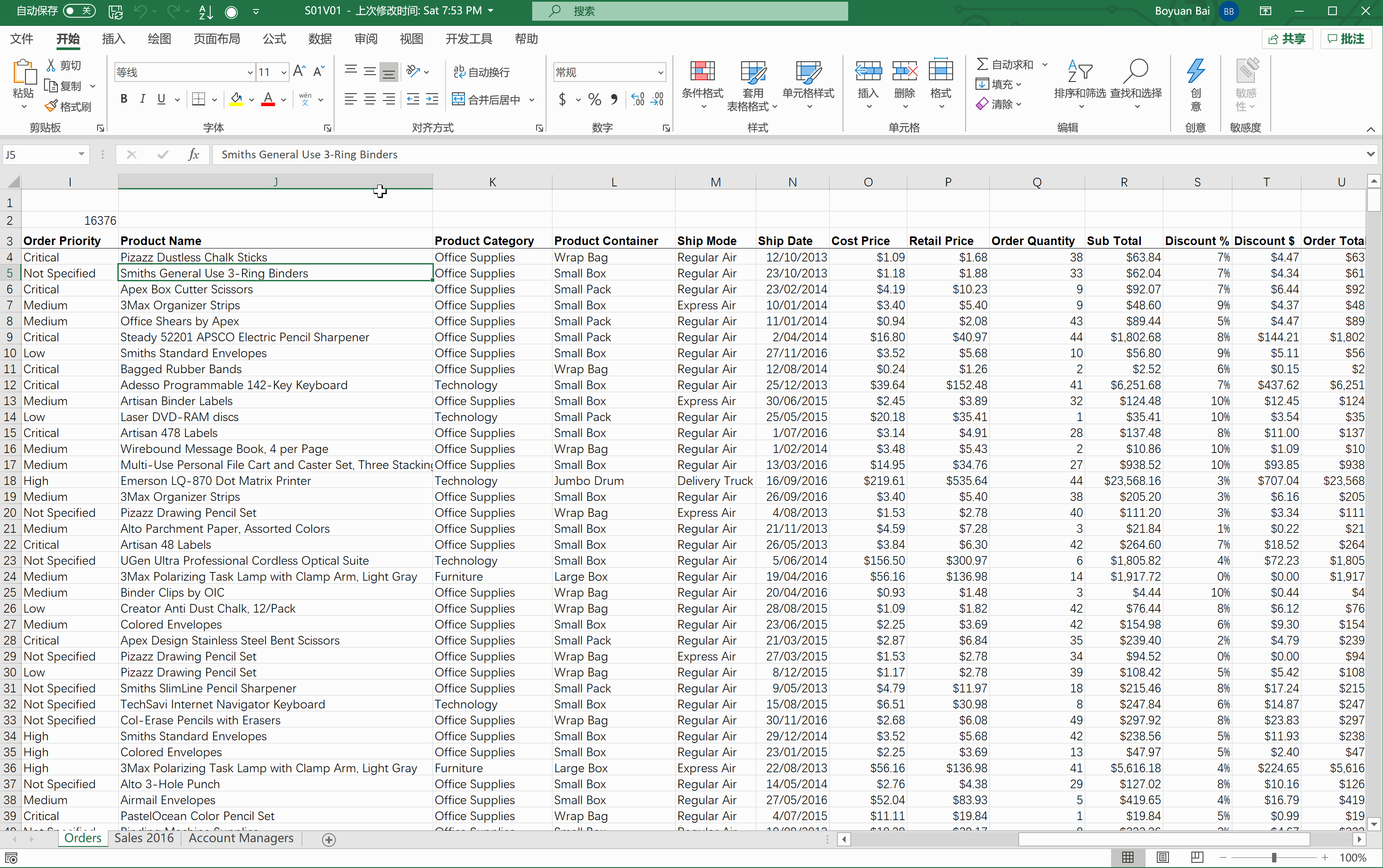Increase font size with large A icon
This screenshot has width=1383, height=868.
coord(299,72)
